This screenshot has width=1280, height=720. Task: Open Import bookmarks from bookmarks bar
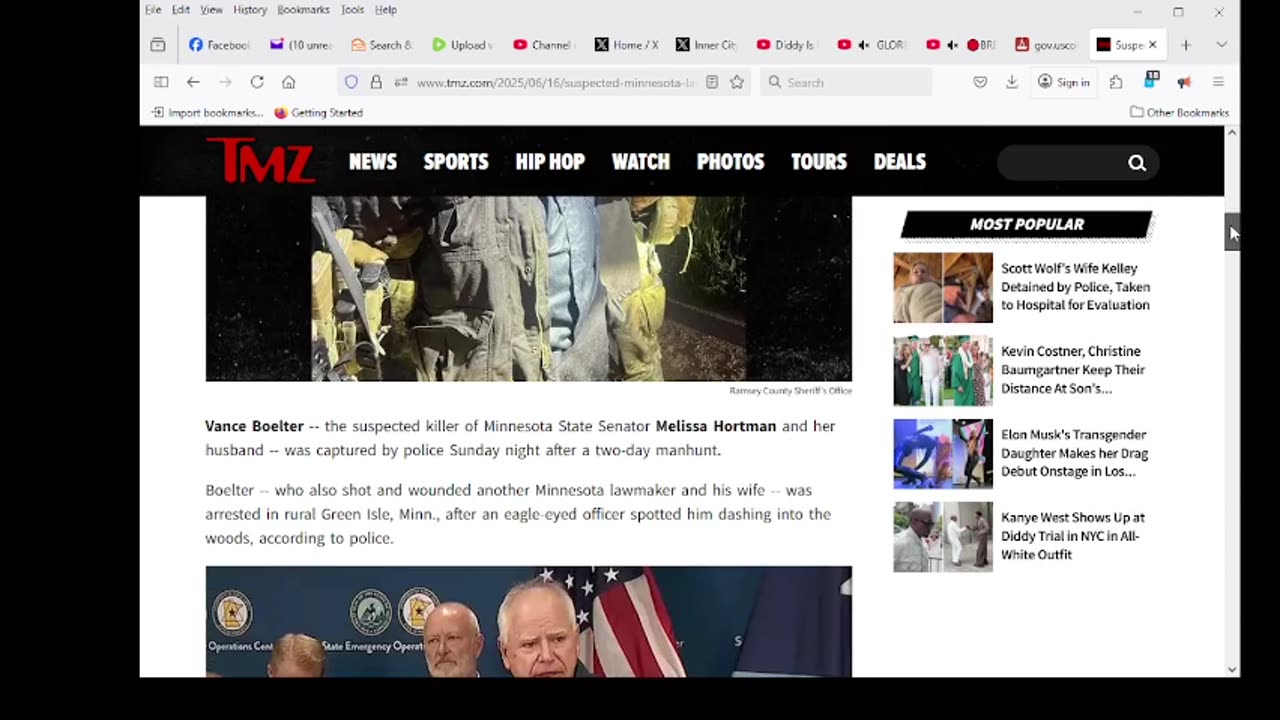(207, 113)
